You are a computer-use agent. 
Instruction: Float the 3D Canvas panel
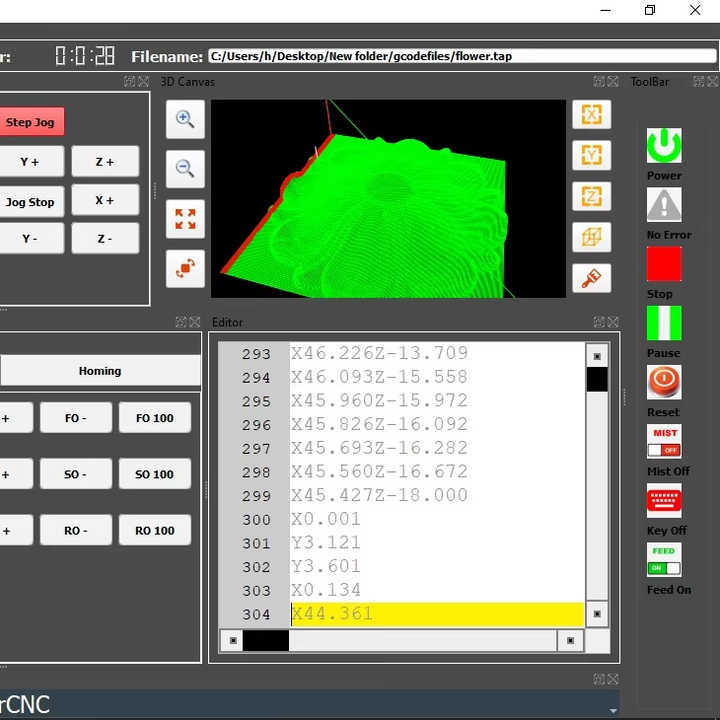(x=598, y=81)
